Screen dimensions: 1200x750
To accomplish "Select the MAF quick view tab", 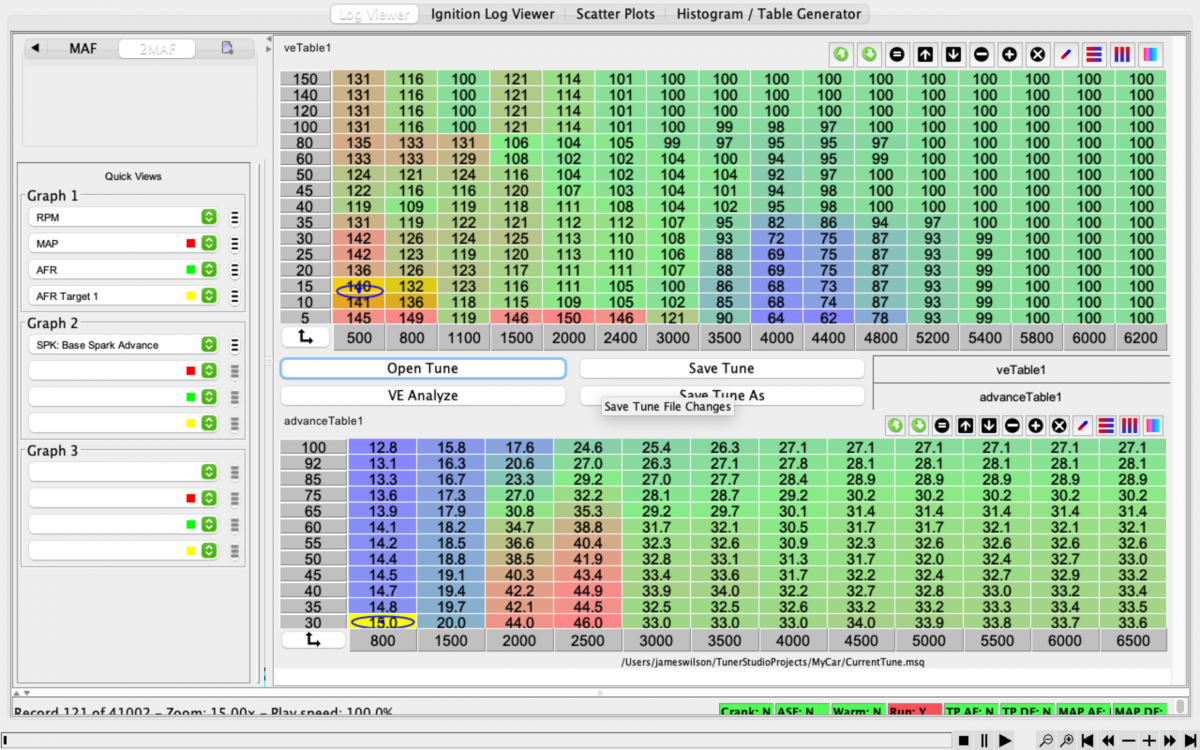I will point(83,48).
